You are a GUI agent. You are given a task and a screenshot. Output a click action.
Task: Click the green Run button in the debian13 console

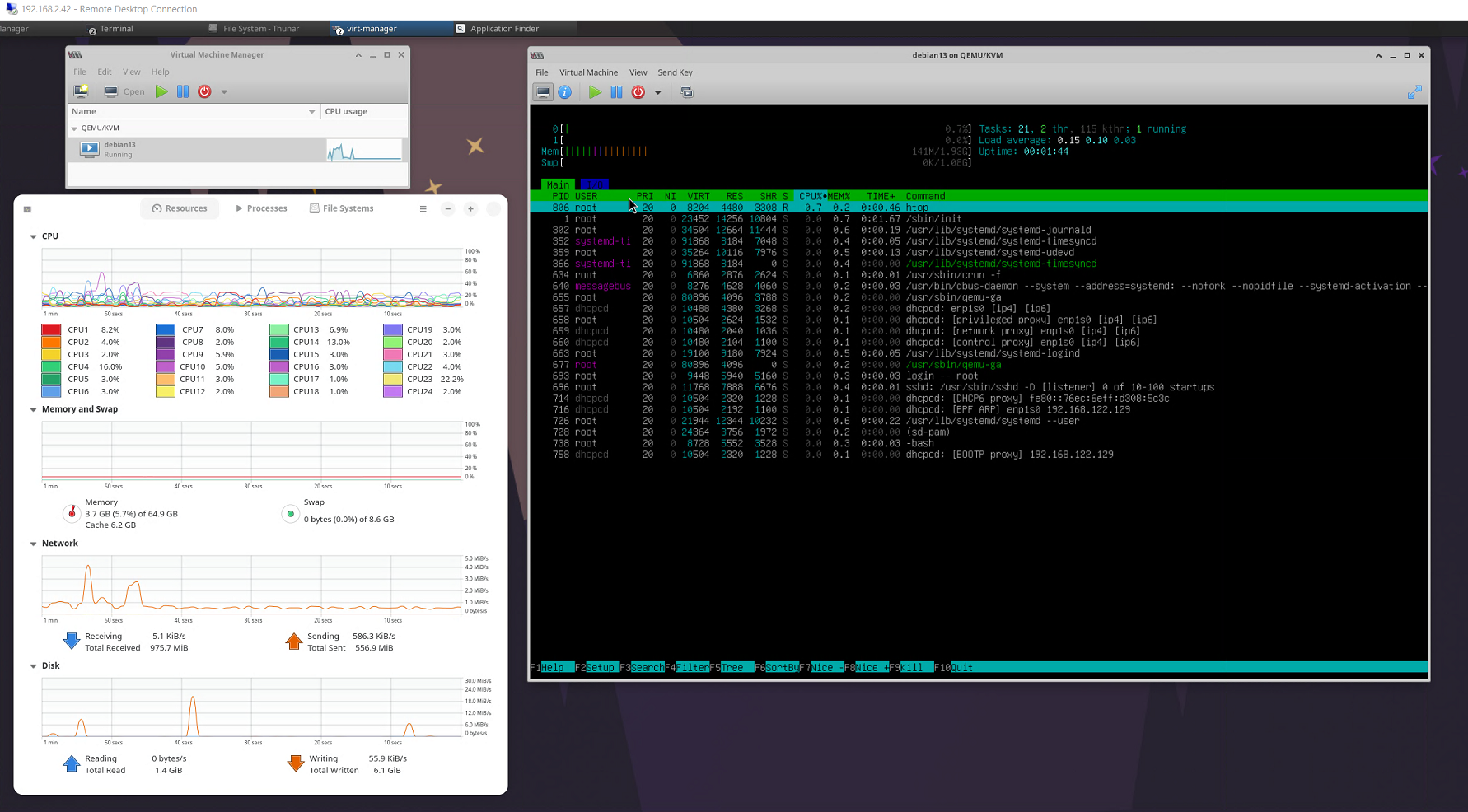(x=595, y=92)
